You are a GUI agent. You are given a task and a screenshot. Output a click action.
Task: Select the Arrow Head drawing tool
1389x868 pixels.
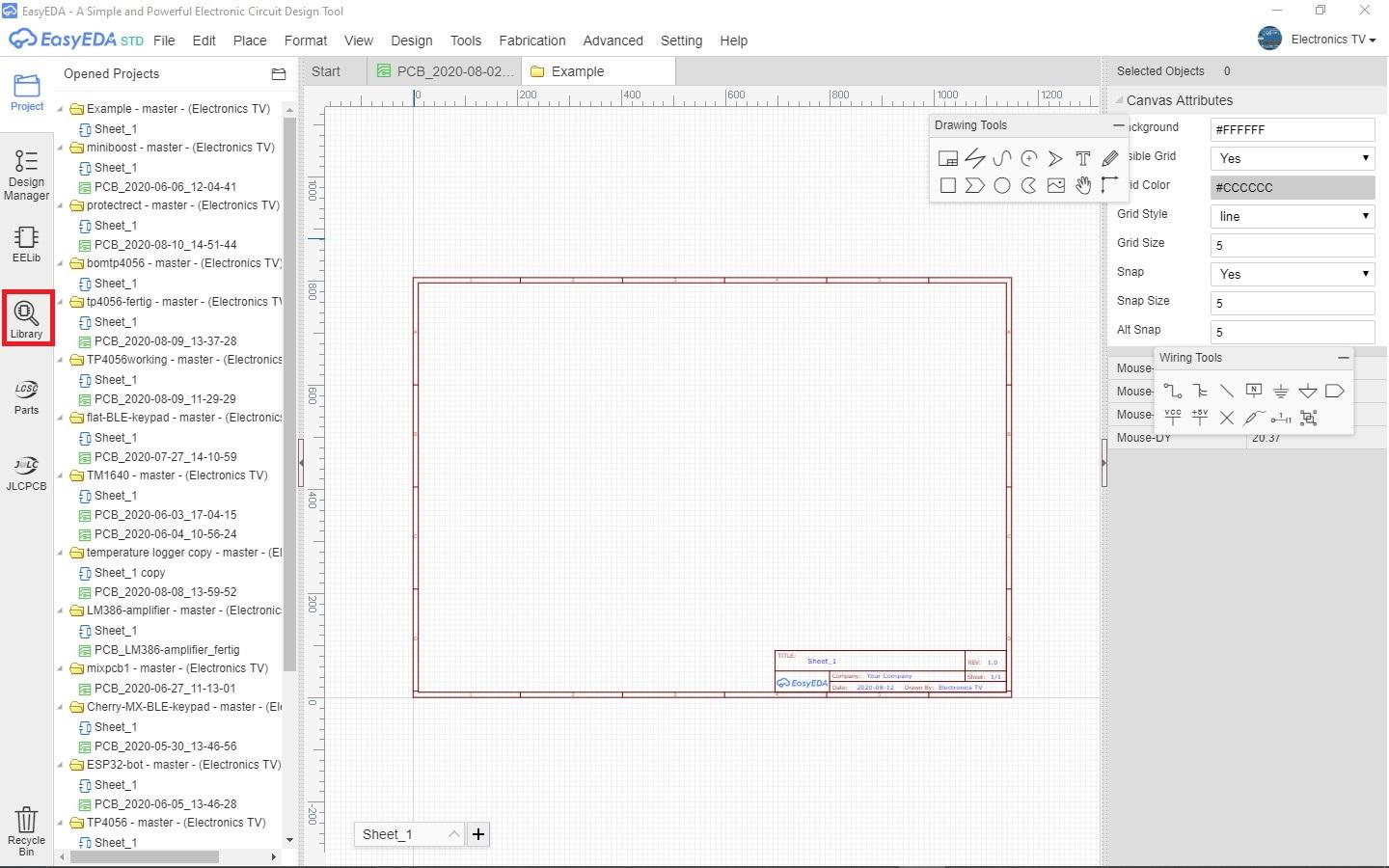tap(1056, 158)
